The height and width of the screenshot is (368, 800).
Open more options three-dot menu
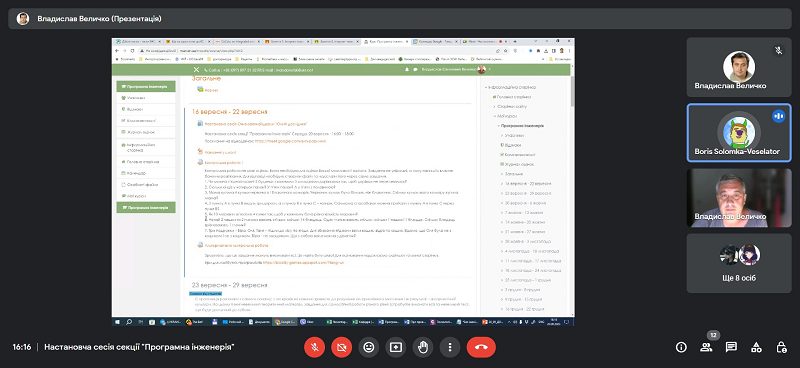450,348
